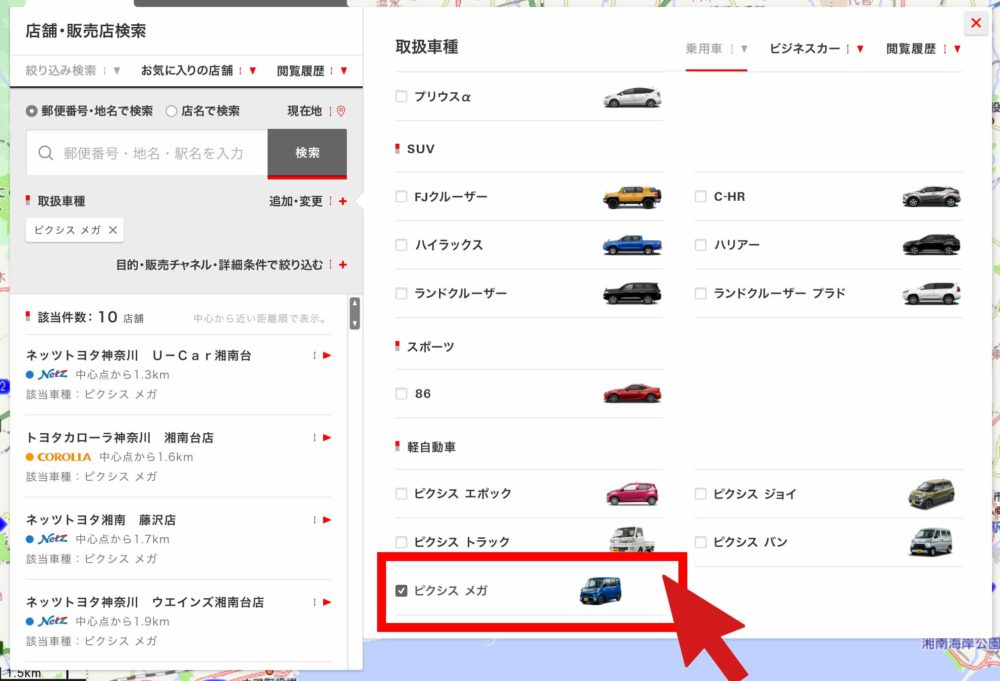Image resolution: width=1000 pixels, height=681 pixels.
Task: Click the yellow FJクルーザー car image
Action: (x=632, y=197)
